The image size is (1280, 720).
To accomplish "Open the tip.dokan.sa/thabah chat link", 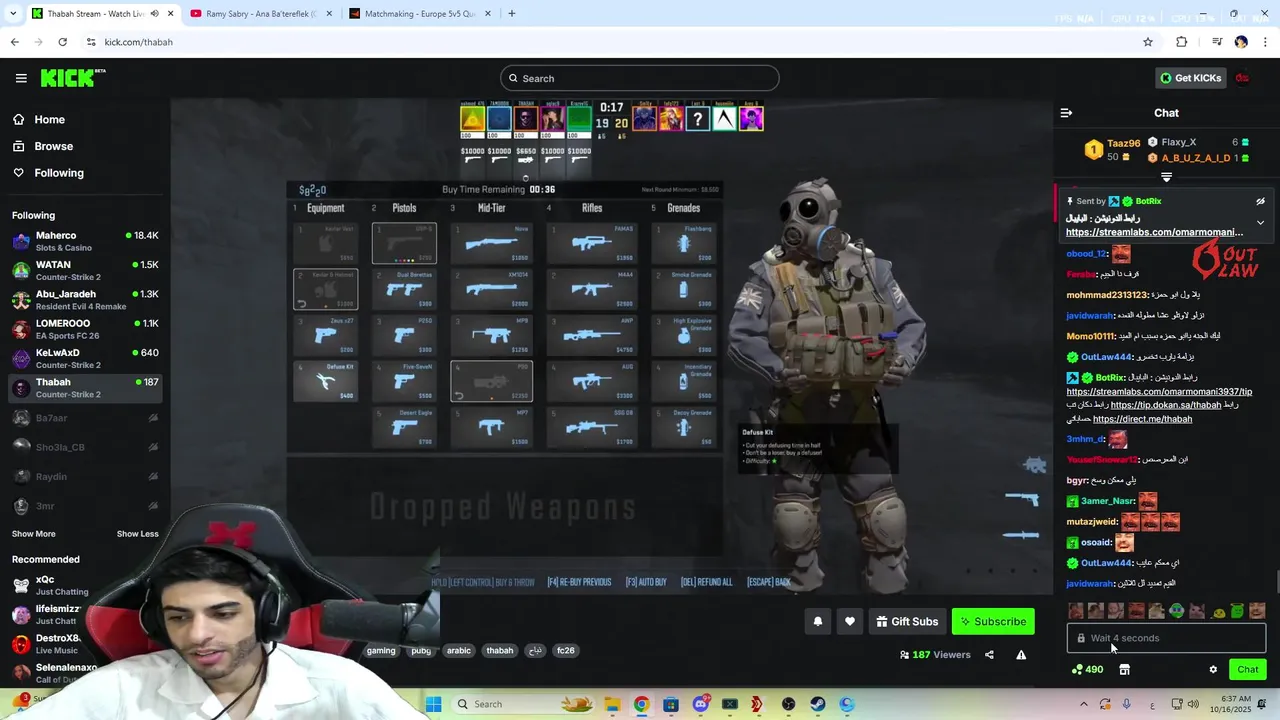I will 1166,405.
